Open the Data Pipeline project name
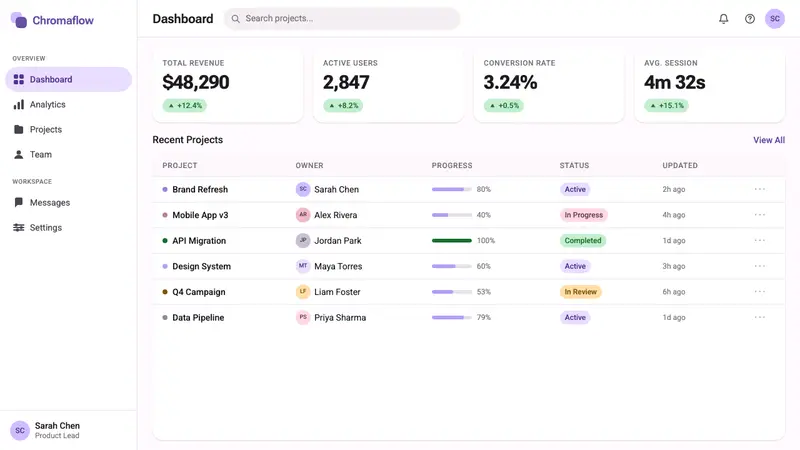This screenshot has height=450, width=800. 198,317
